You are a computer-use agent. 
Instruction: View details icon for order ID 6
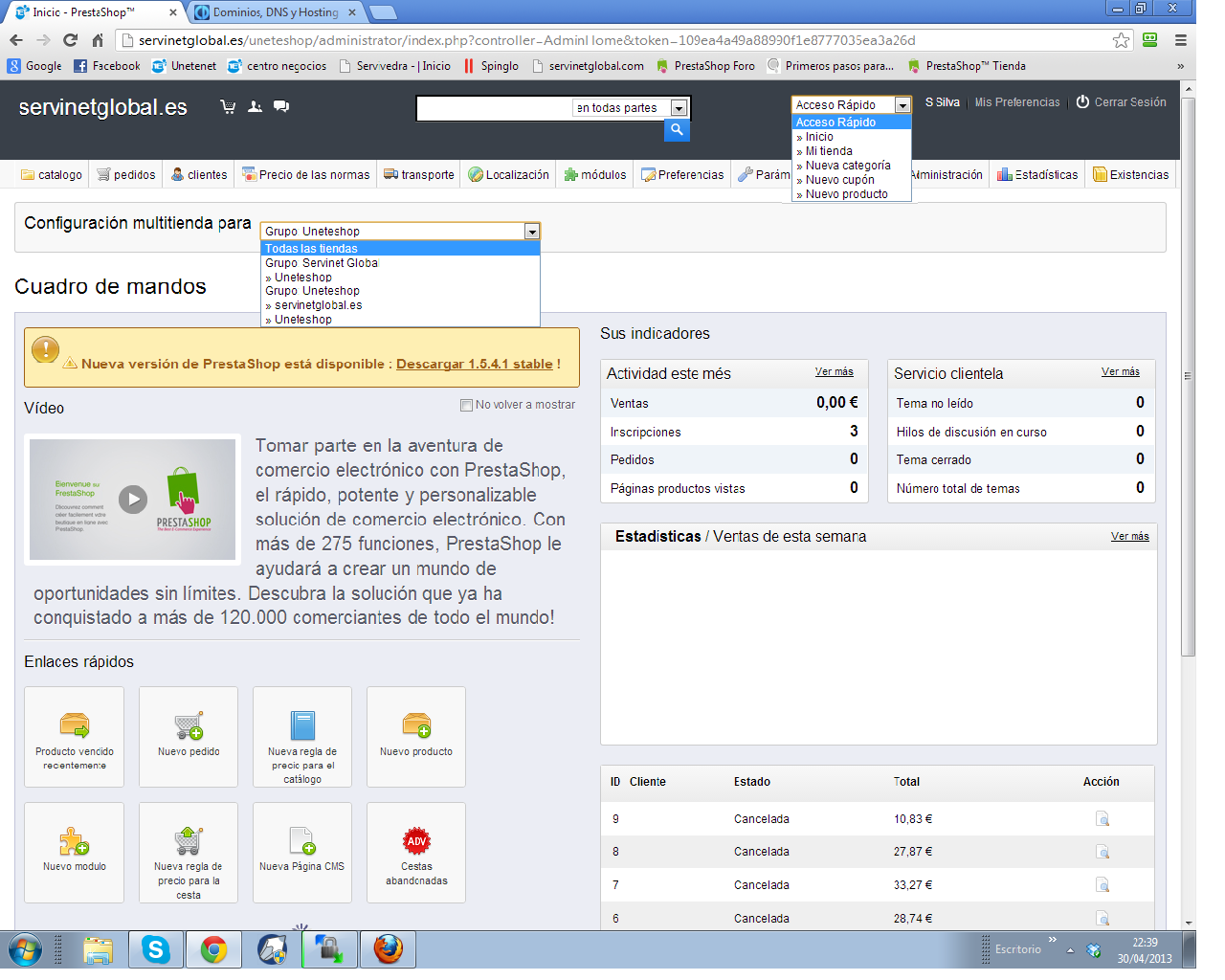pyautogui.click(x=1102, y=919)
